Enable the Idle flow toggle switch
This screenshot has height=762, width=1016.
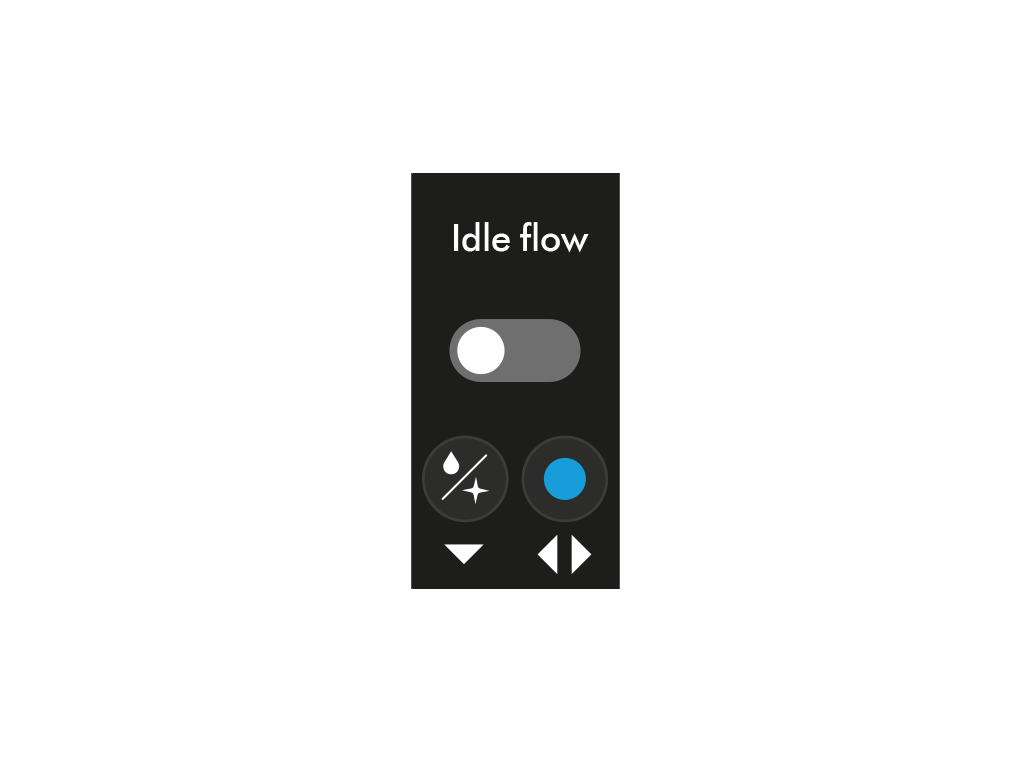pyautogui.click(x=515, y=351)
